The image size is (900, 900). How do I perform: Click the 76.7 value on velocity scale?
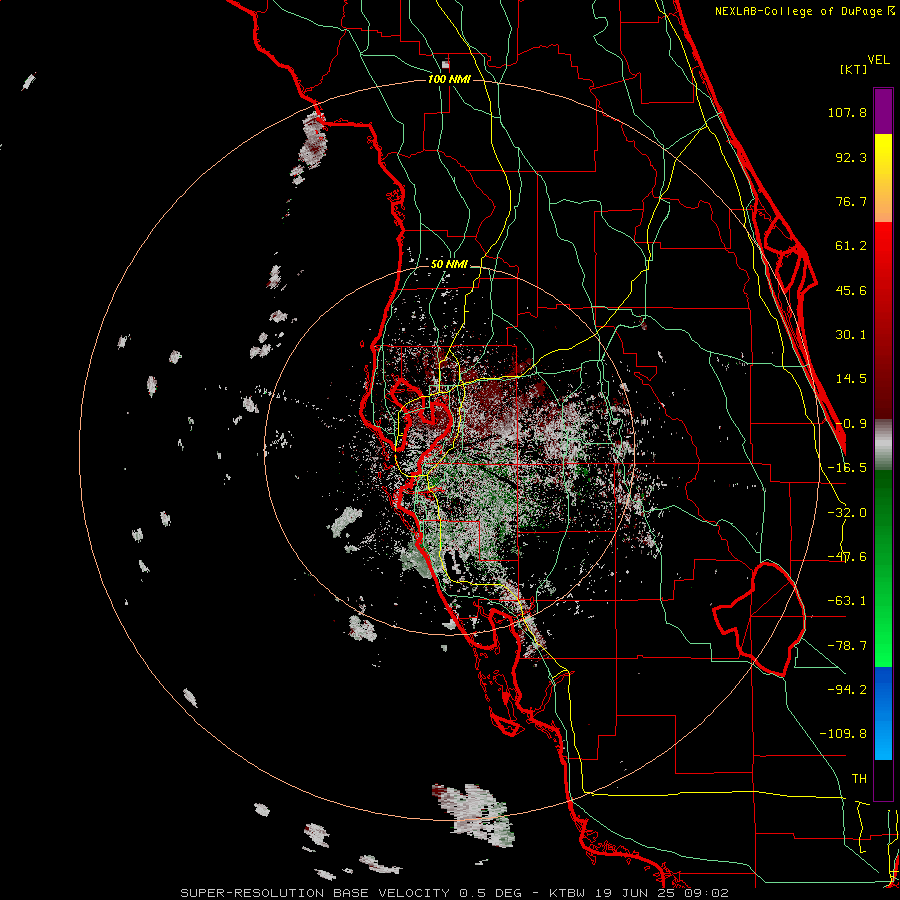[x=851, y=201]
